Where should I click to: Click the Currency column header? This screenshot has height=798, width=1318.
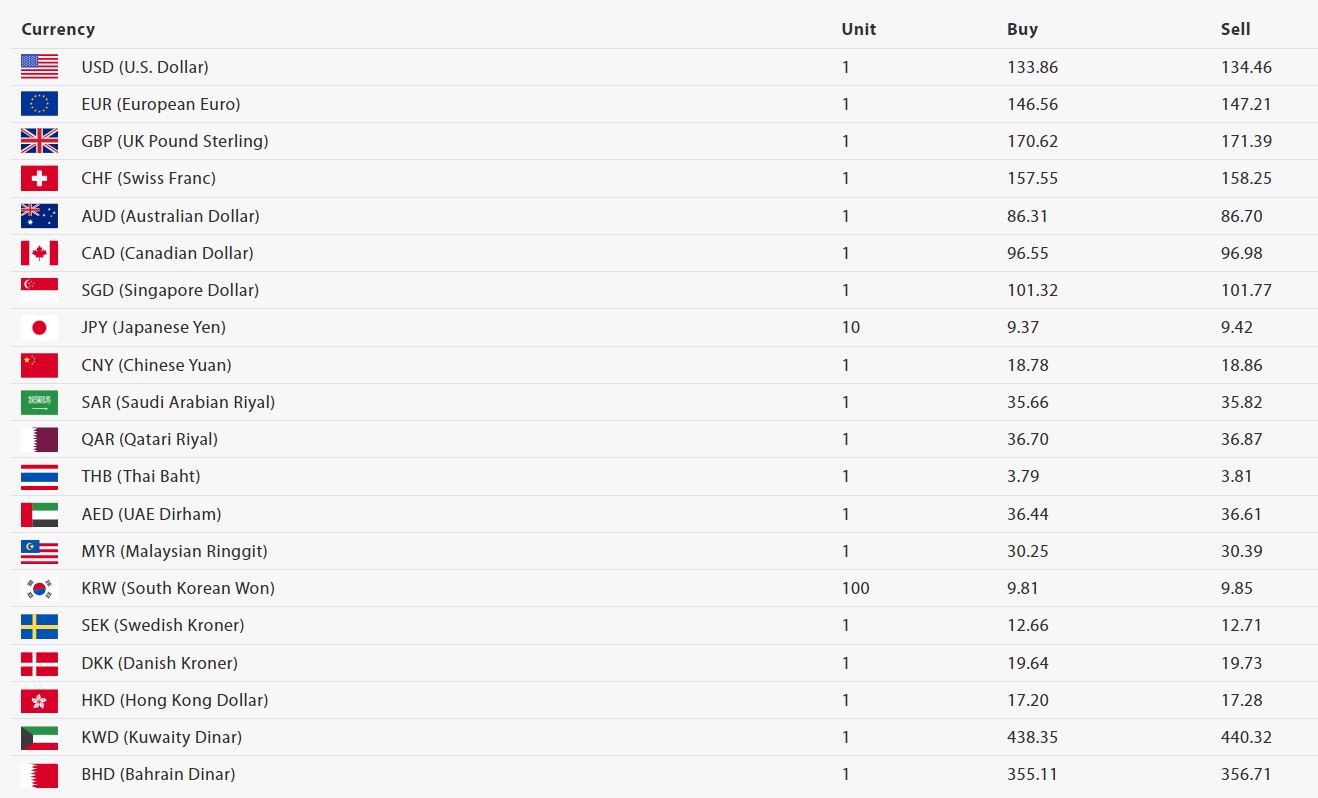(x=58, y=29)
